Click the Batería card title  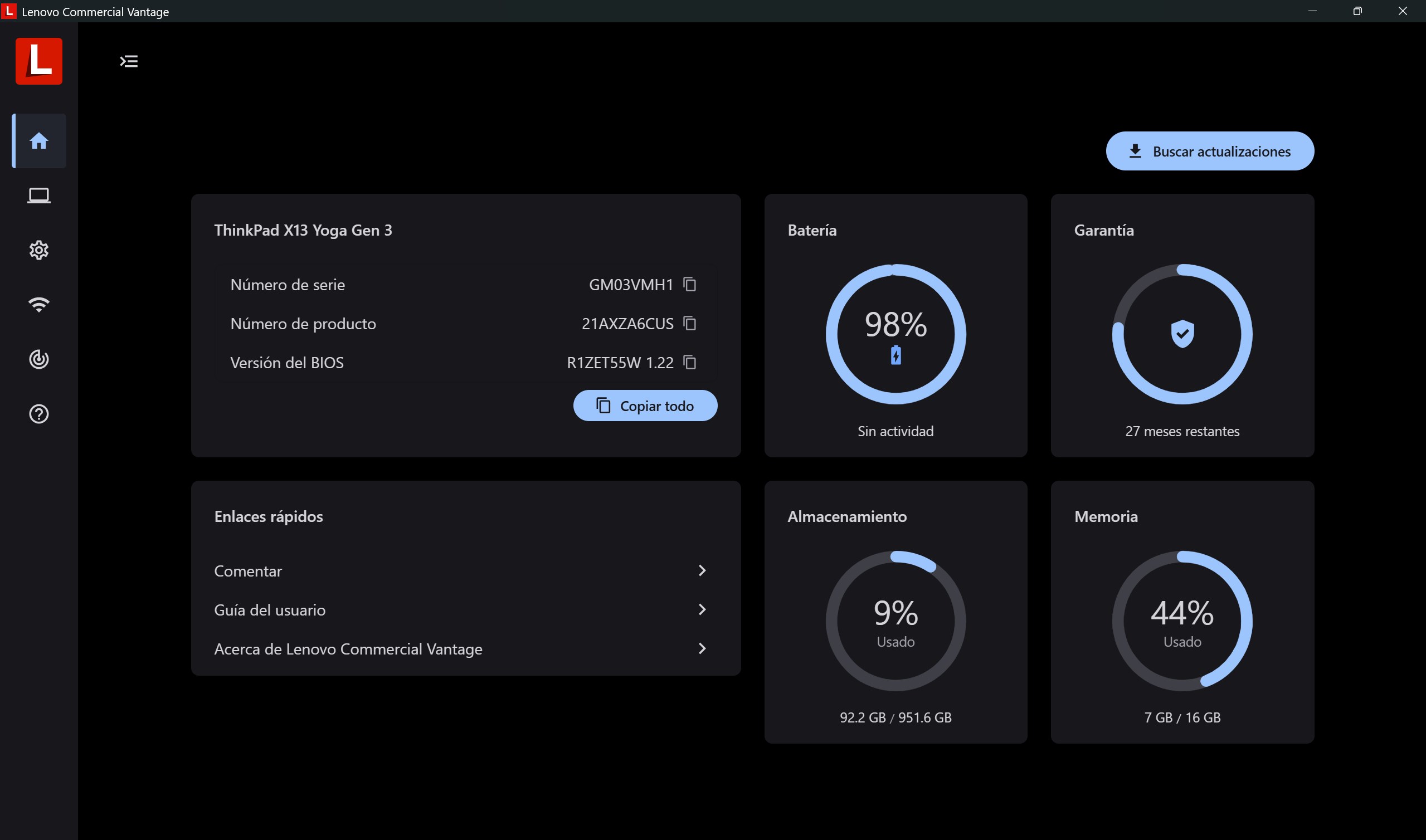coord(812,231)
